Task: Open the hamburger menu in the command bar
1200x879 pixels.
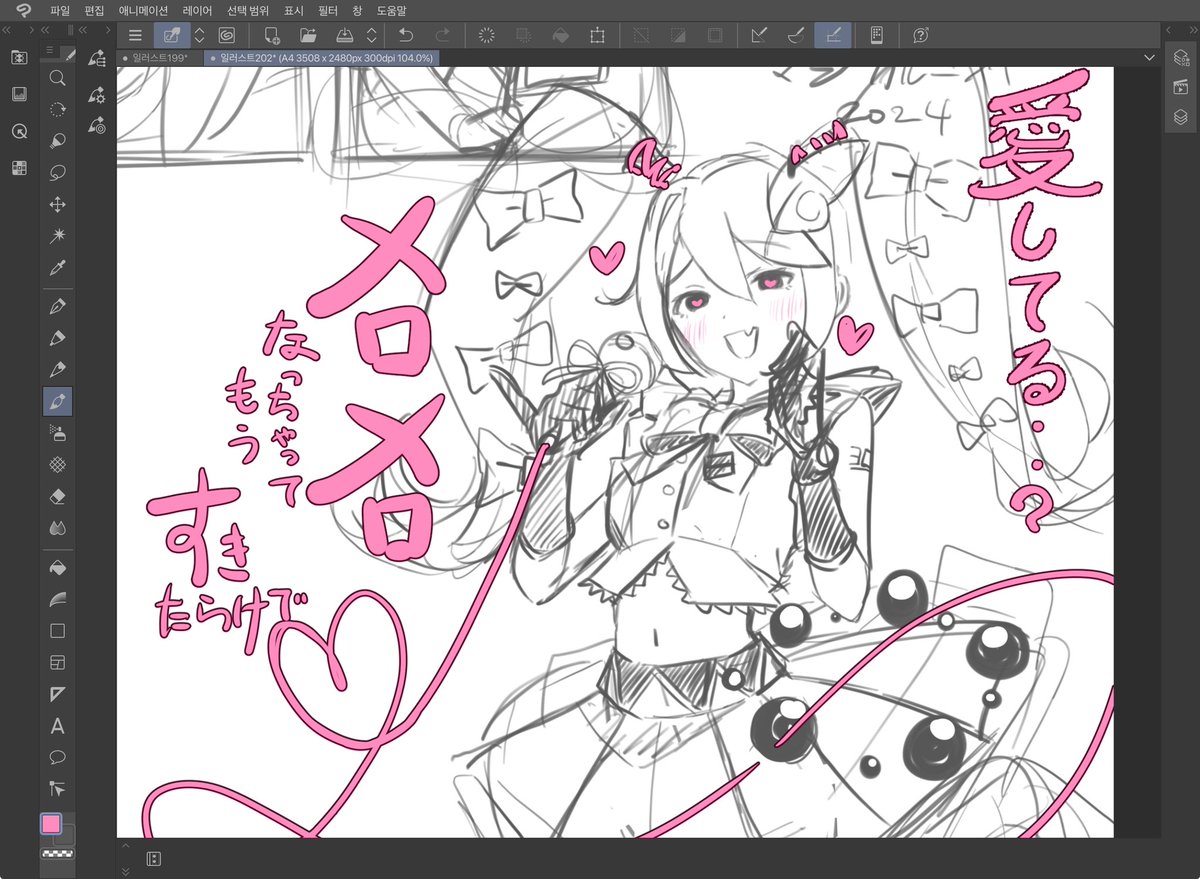Action: click(136, 35)
